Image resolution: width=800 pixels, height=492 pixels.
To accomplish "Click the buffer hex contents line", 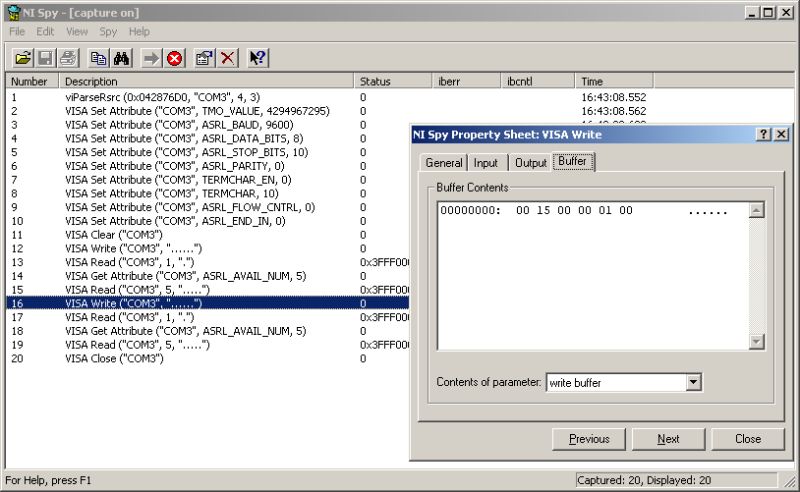I will [583, 210].
